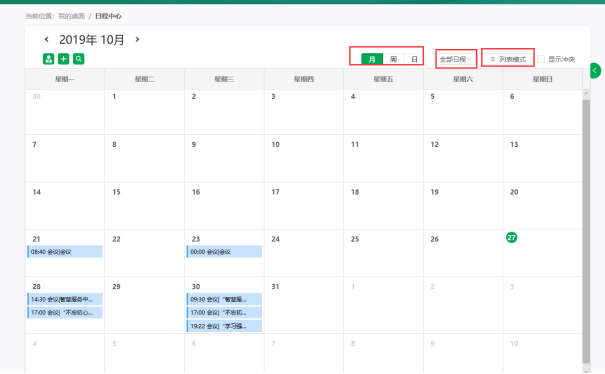Screen dimensions: 605x374
Task: Open the green person schedule icon
Action: 48,59
